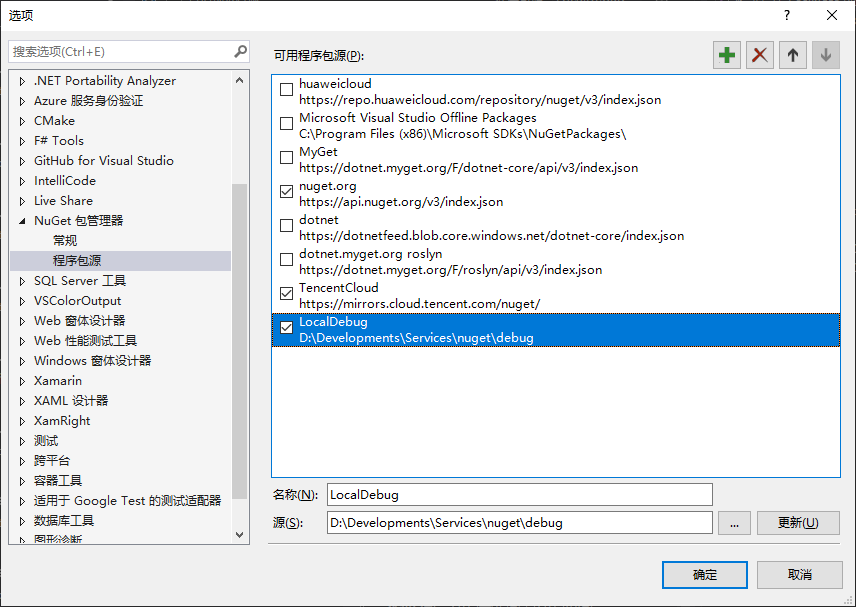The width and height of the screenshot is (856, 607).
Task: Close the options dialog
Action: pos(831,15)
